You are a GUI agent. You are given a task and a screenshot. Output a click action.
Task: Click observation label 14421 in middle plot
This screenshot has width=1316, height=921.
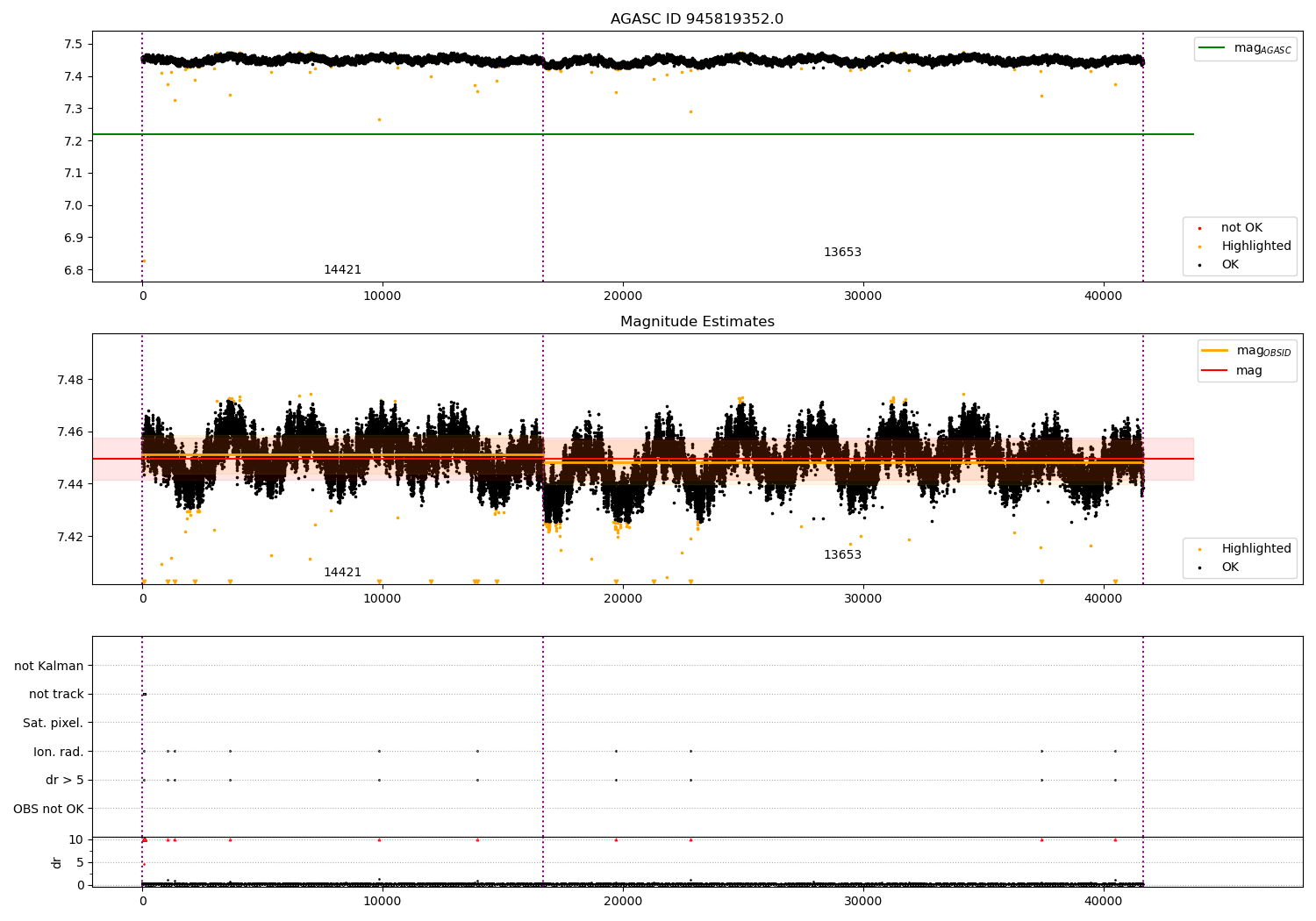(342, 573)
